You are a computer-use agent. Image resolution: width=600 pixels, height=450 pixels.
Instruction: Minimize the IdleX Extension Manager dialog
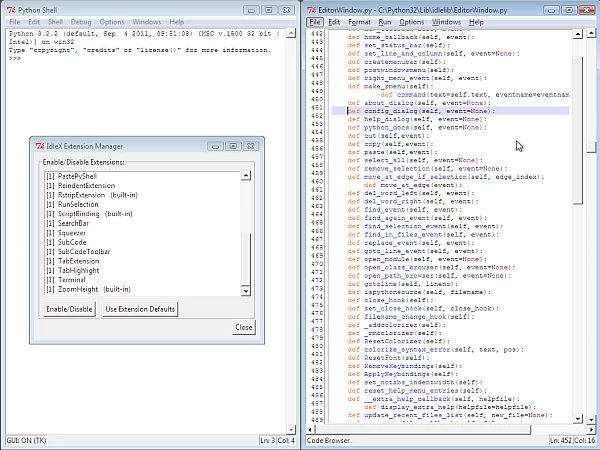(215, 146)
